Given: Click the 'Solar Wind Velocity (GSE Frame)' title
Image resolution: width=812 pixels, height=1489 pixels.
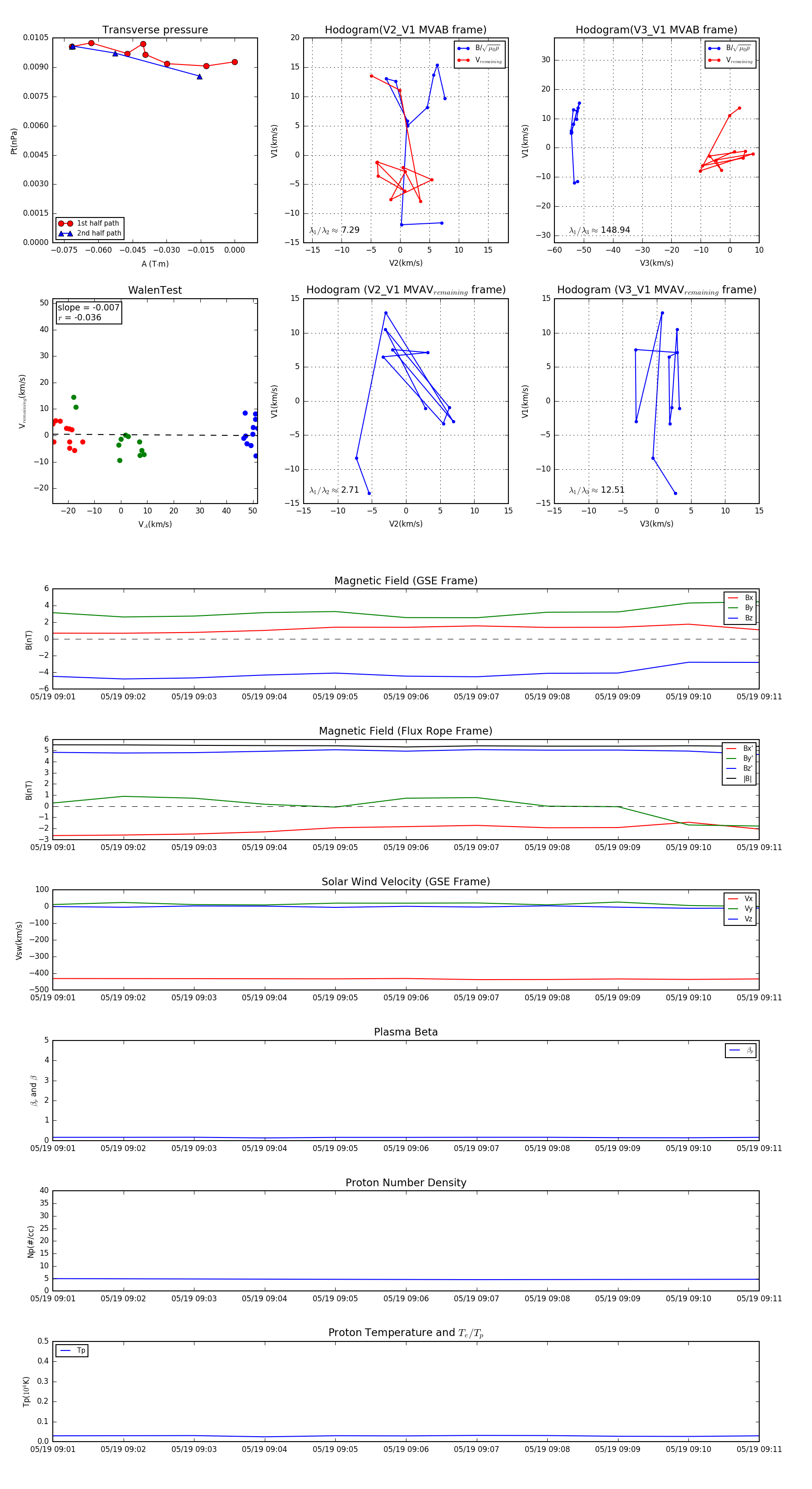Looking at the screenshot, I should pyautogui.click(x=406, y=882).
